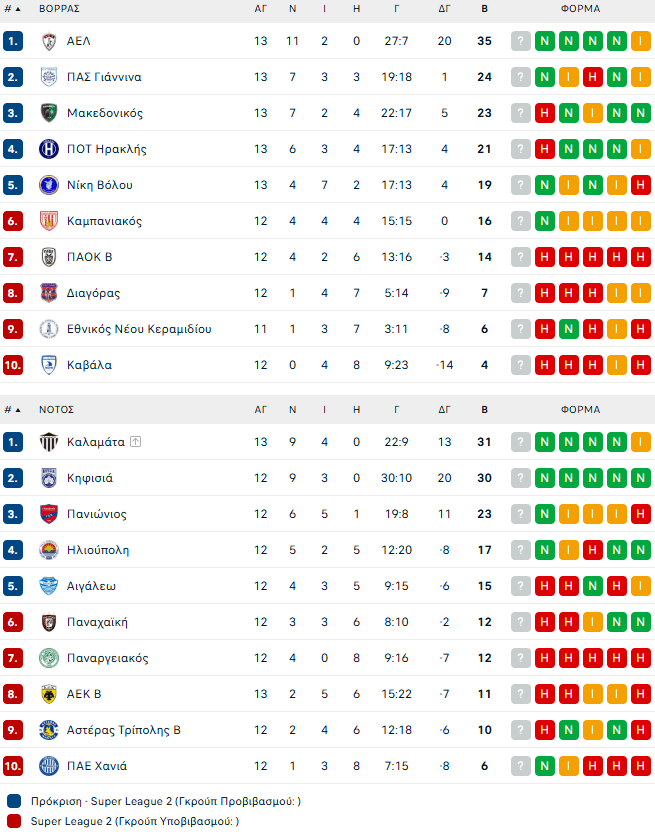655x832 pixels.
Task: Click ΑΕΛ's upcoming match question-mark form box
Action: pos(520,41)
